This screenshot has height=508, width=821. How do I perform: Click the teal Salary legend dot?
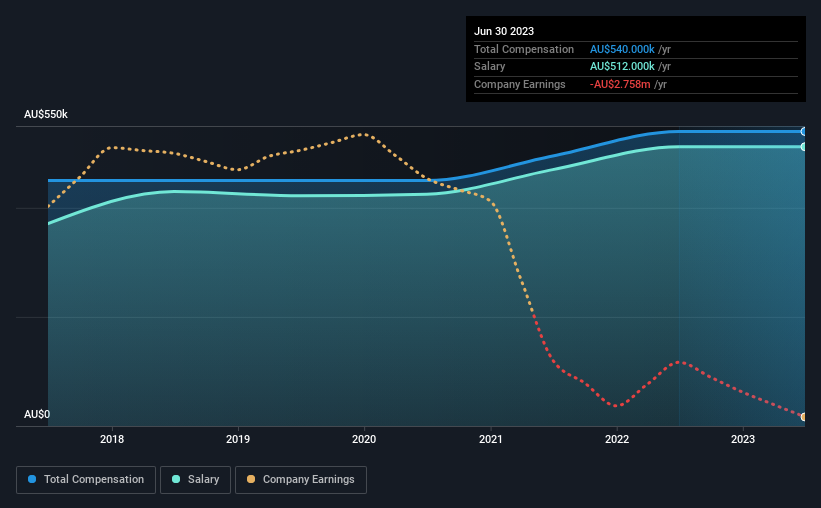pos(176,479)
